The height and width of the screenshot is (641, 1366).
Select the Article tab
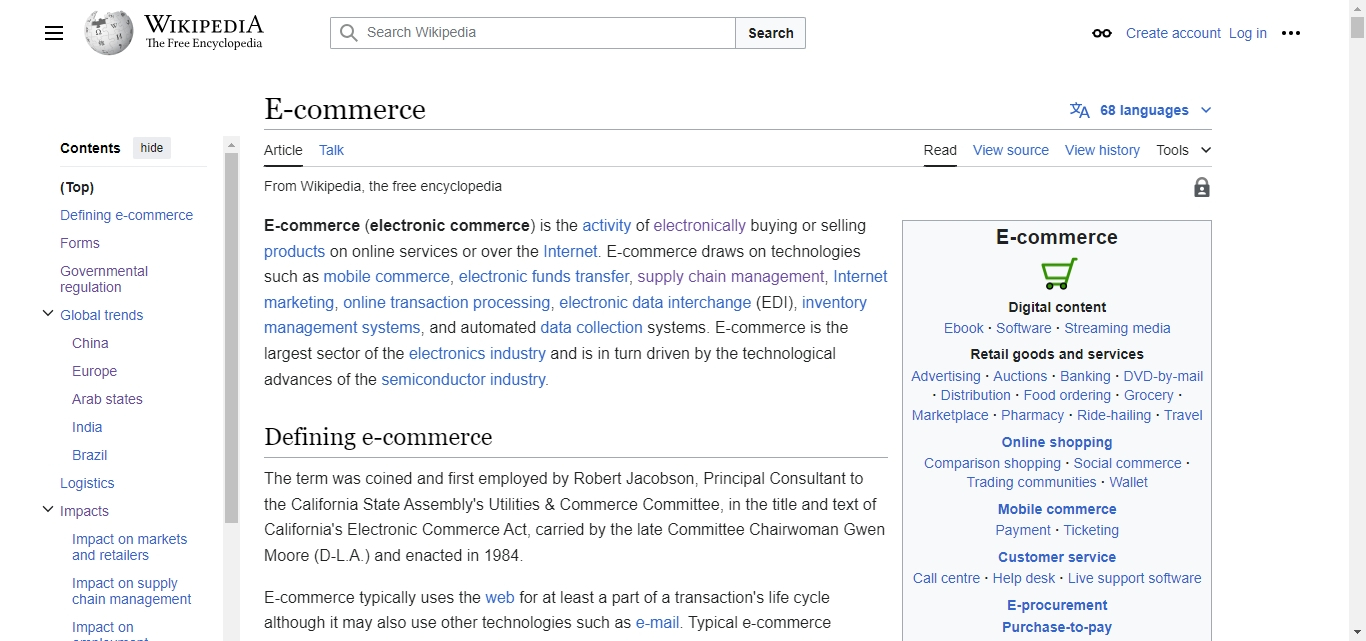pyautogui.click(x=283, y=150)
